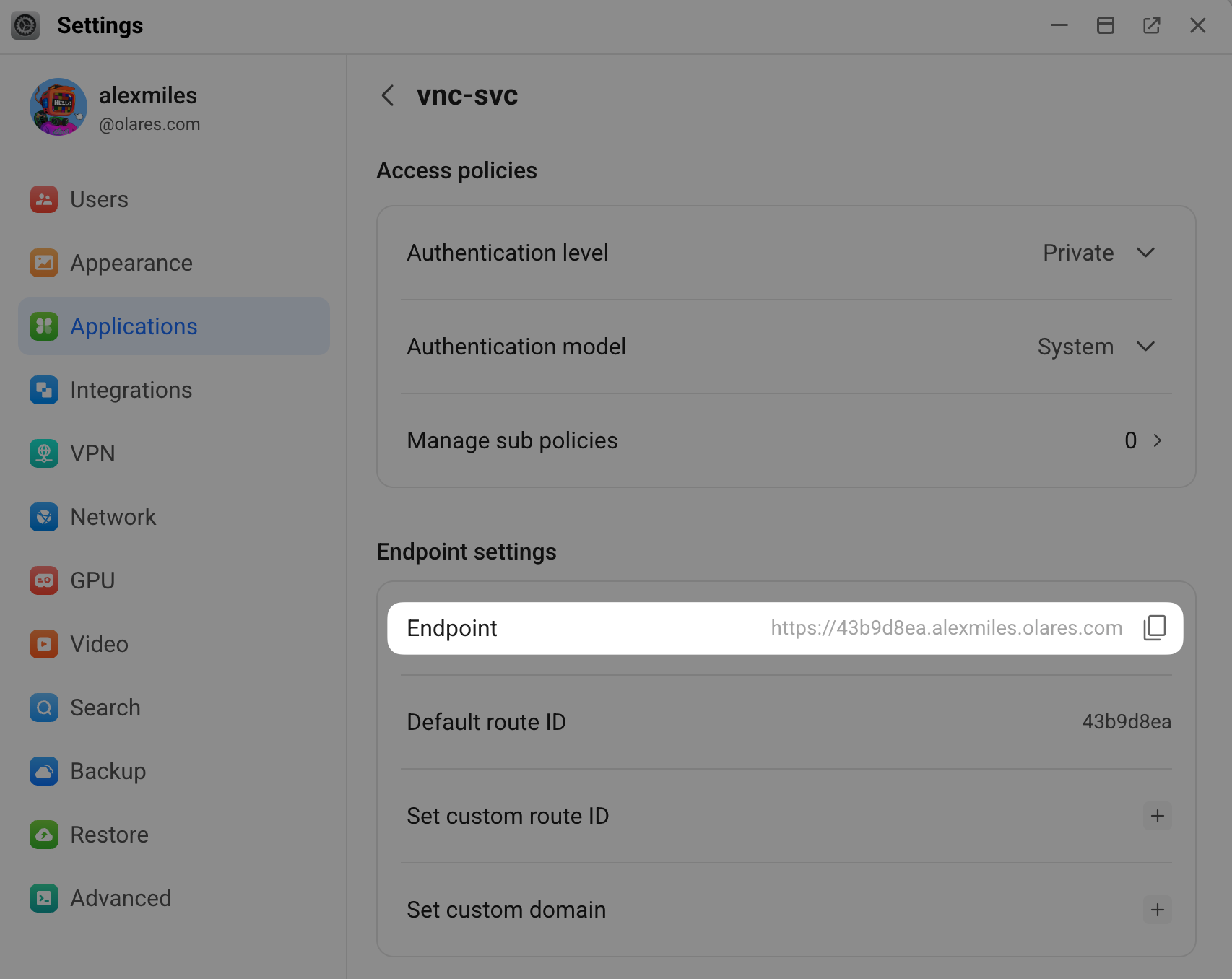This screenshot has height=979, width=1232.
Task: Open the Restore settings section
Action: click(109, 835)
